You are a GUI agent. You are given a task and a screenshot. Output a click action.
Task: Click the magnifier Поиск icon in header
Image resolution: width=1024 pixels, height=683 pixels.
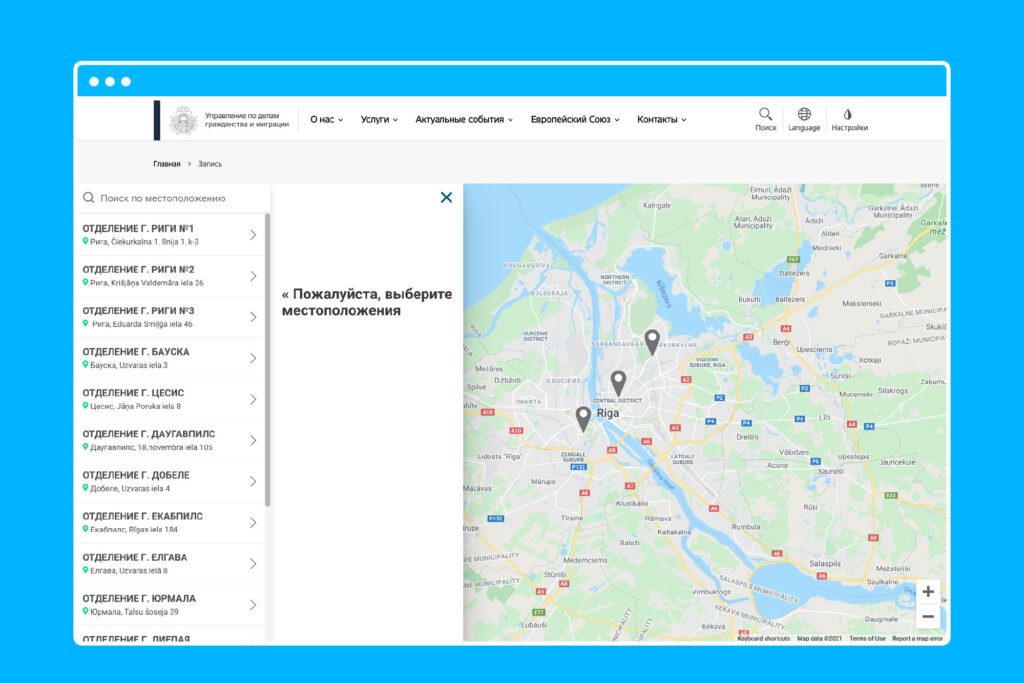point(765,114)
